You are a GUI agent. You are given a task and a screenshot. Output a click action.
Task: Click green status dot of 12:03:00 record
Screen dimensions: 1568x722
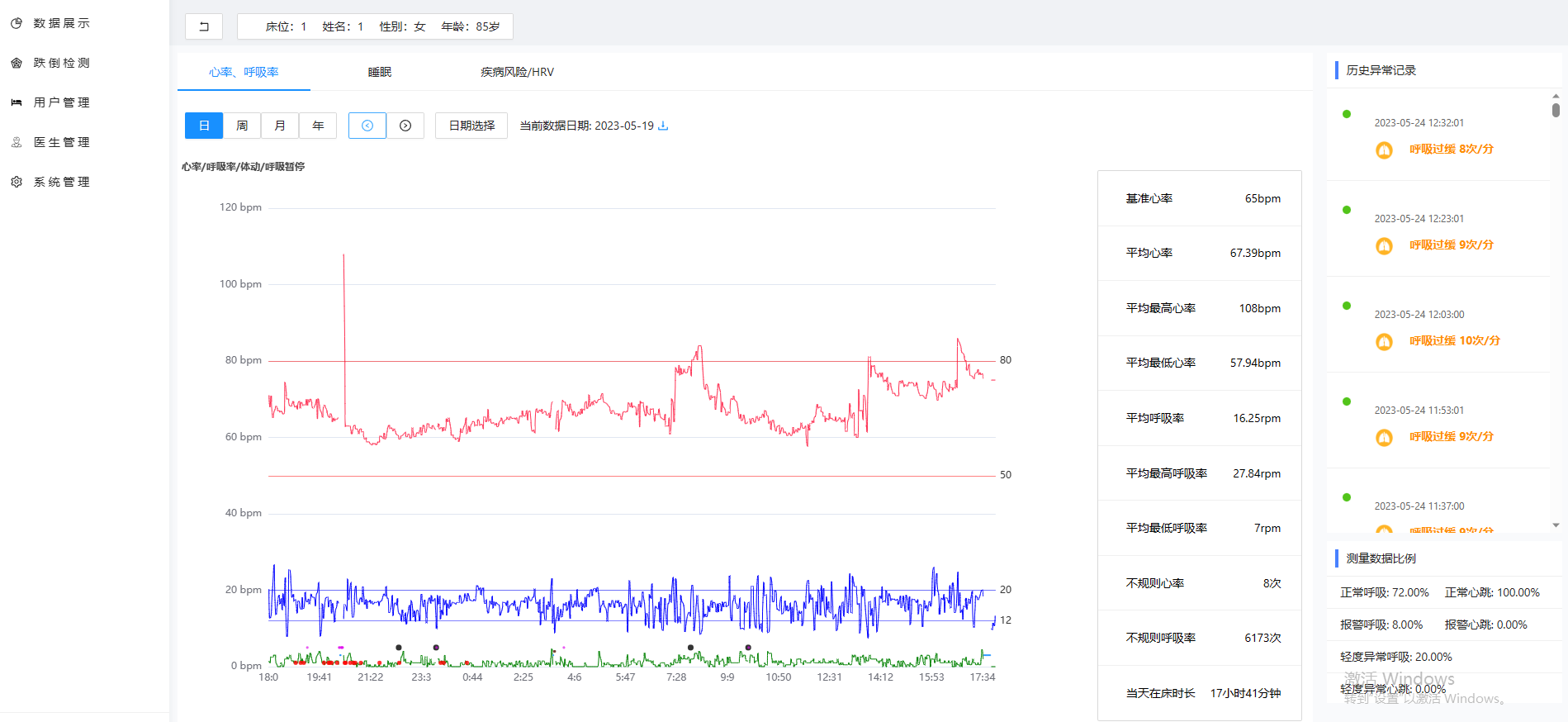click(x=1347, y=306)
